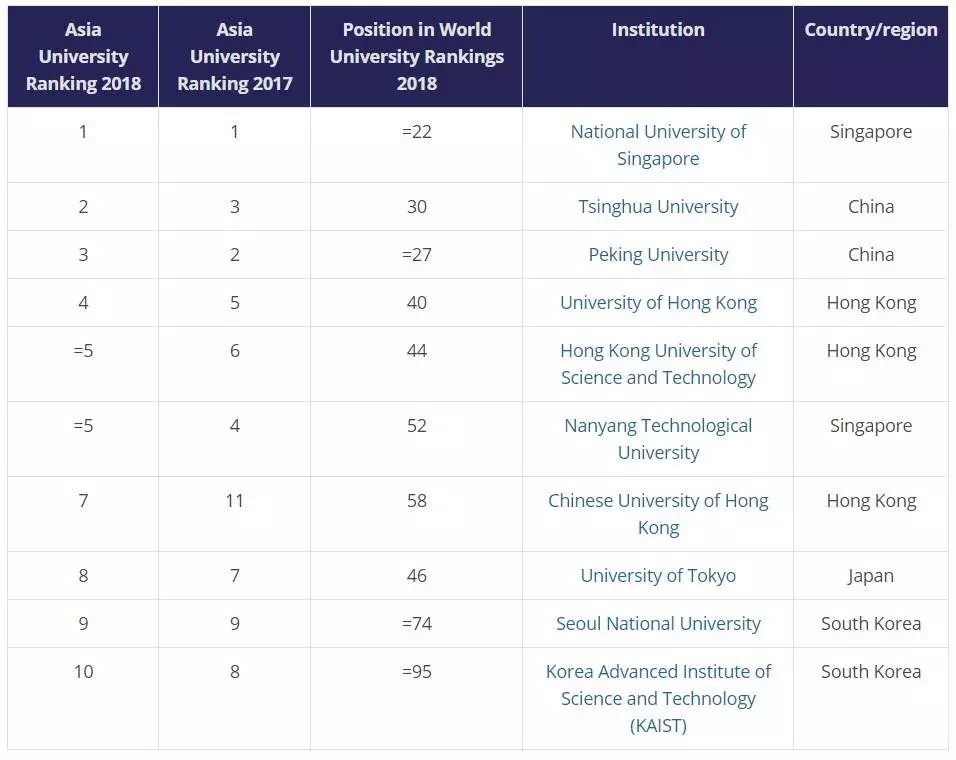Click the Asia University Ranking 2017 header

pos(235,57)
